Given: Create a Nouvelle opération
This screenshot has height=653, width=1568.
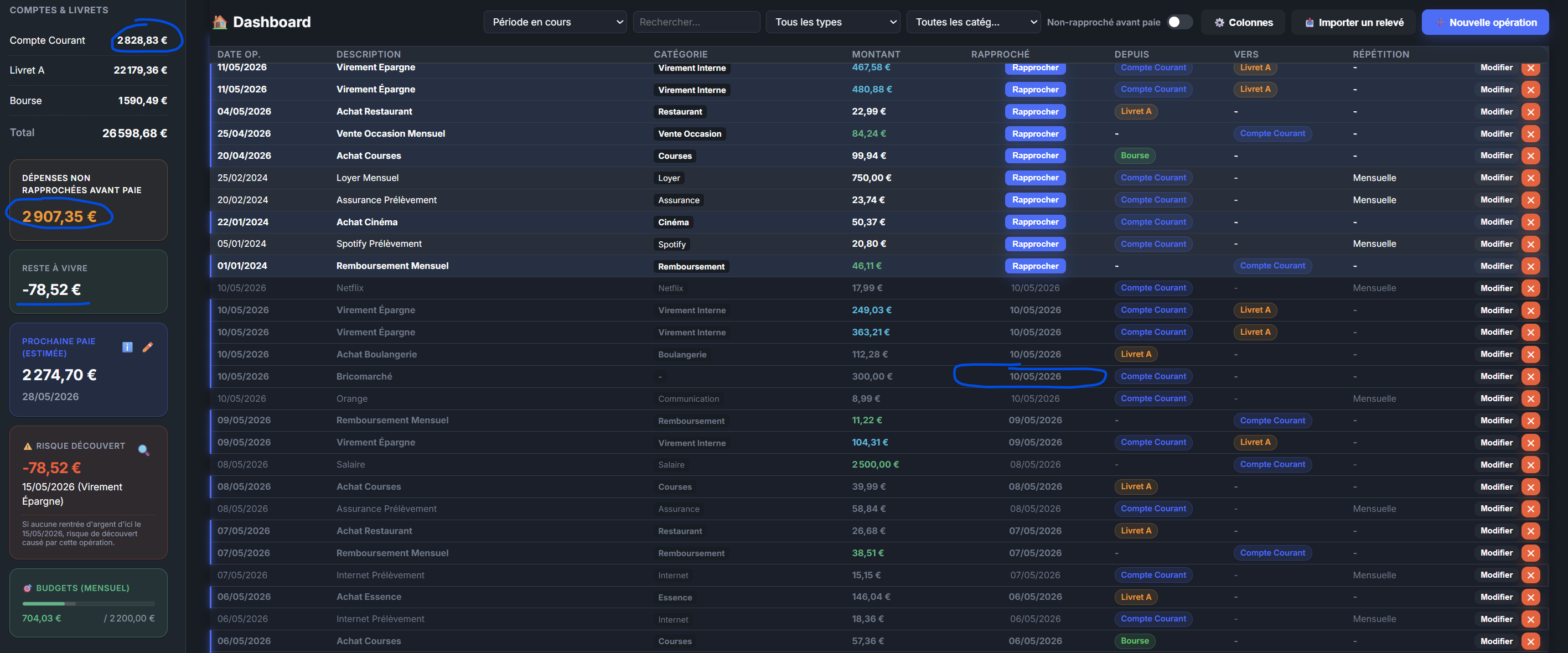Looking at the screenshot, I should [1485, 22].
